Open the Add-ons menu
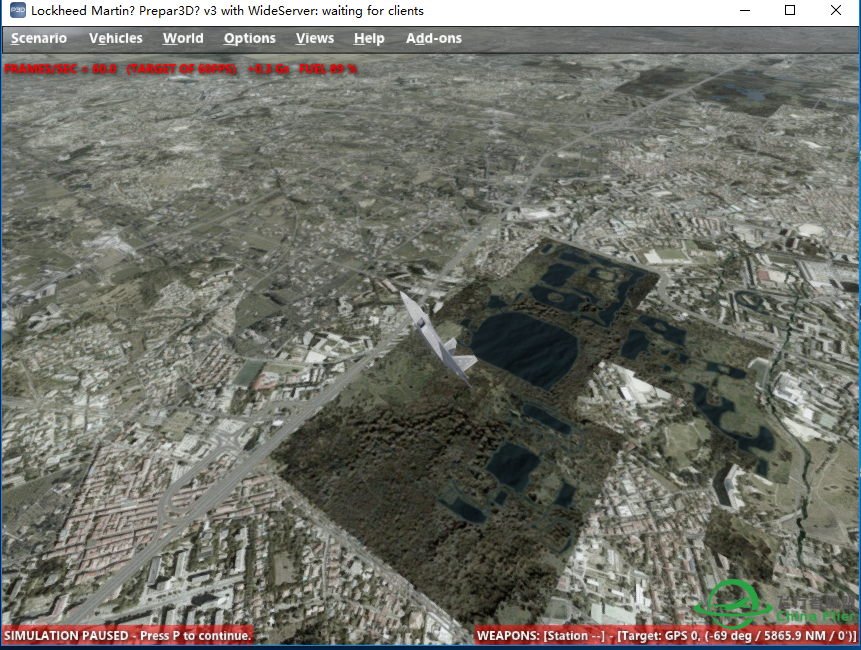861x650 pixels. 434,38
